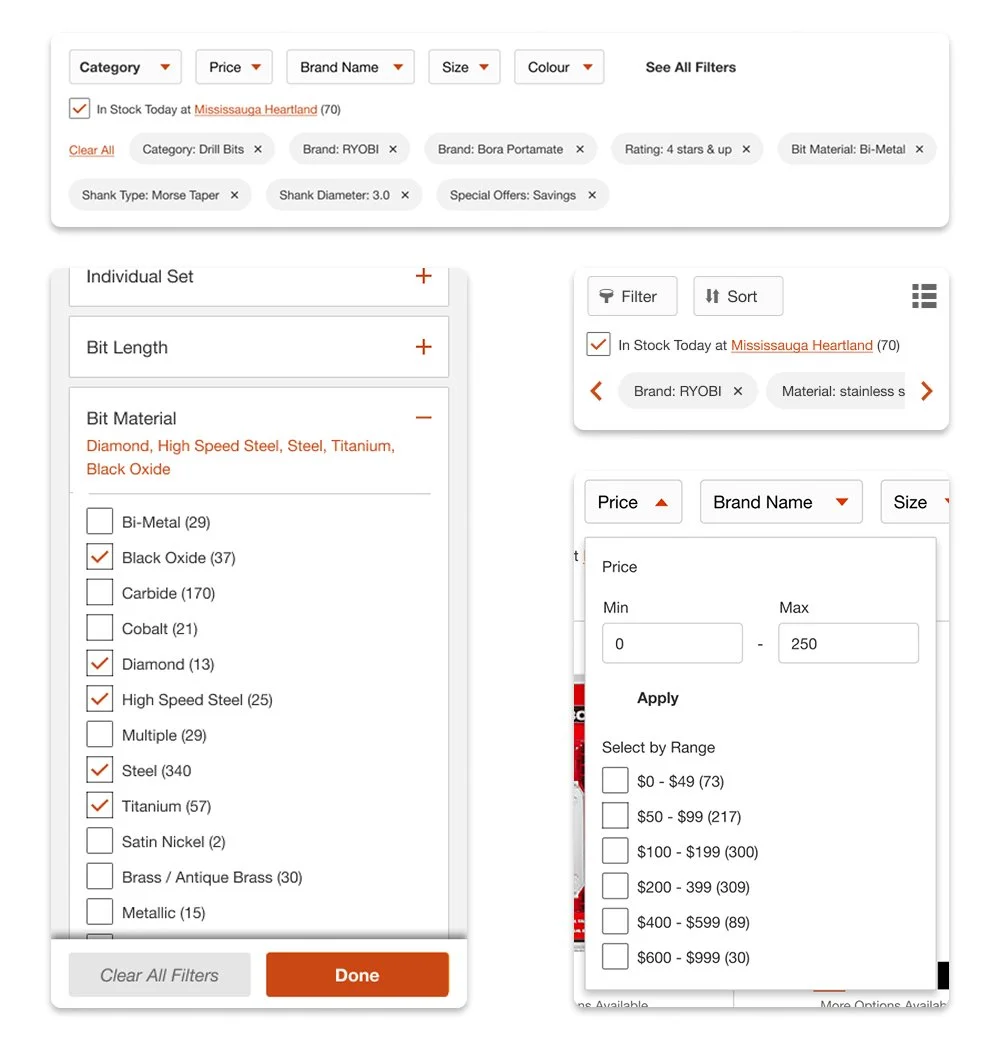Click the Max price input field

848,643
